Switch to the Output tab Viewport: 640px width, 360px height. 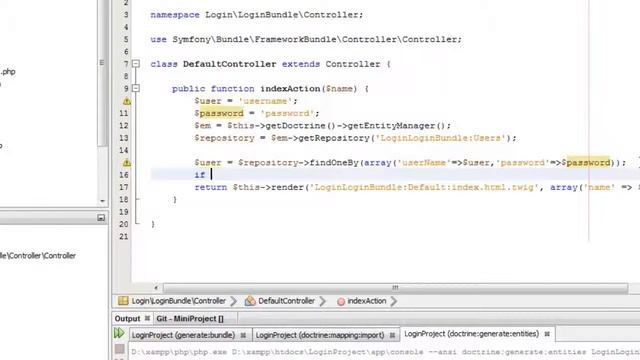coord(127,318)
